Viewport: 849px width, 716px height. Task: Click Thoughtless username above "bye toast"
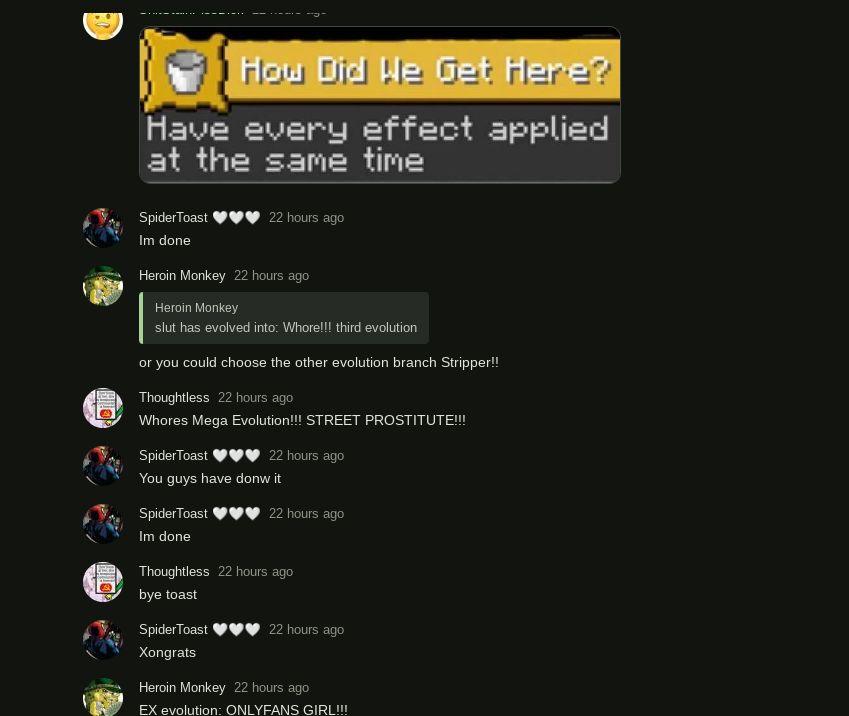coord(174,572)
